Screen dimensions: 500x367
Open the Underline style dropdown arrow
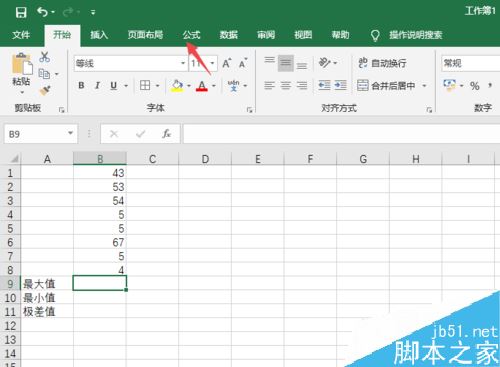pyautogui.click(x=126, y=86)
